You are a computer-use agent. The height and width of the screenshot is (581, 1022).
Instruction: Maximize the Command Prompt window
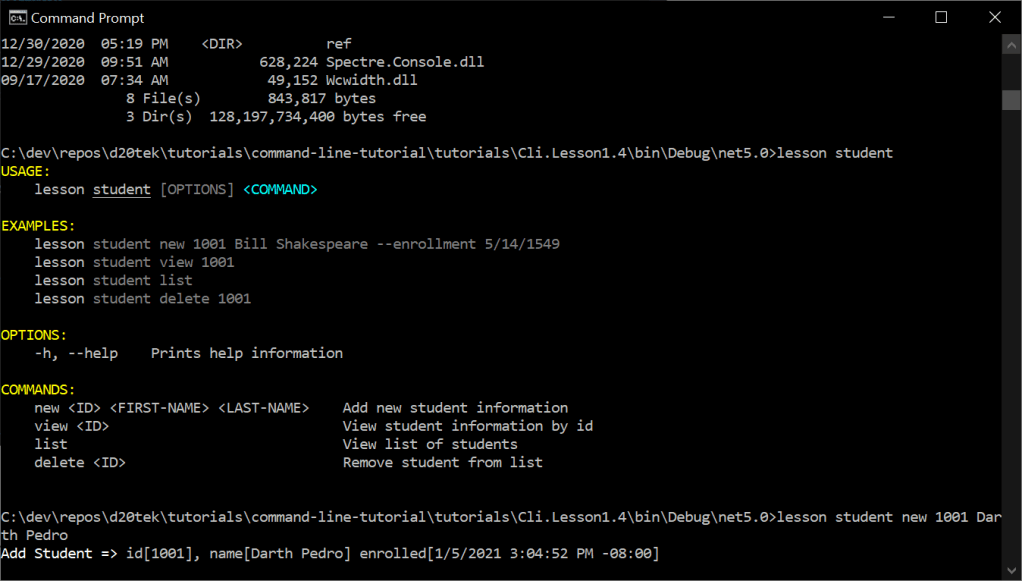tap(940, 18)
